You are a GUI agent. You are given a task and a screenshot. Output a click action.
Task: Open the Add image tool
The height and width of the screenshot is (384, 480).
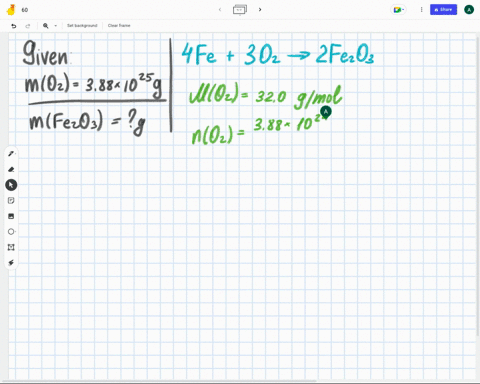(x=11, y=216)
